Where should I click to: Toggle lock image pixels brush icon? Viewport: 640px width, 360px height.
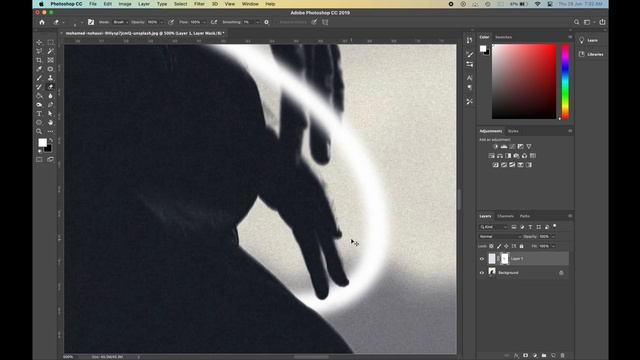point(499,246)
